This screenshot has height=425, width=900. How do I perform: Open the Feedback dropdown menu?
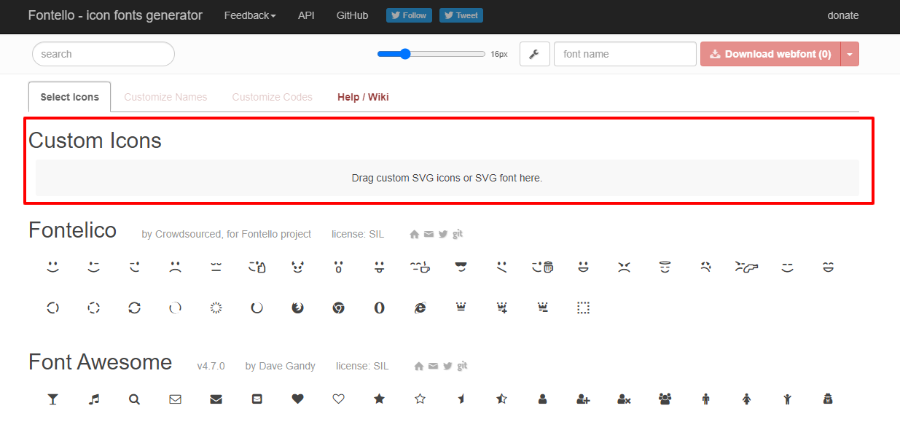pyautogui.click(x=250, y=16)
